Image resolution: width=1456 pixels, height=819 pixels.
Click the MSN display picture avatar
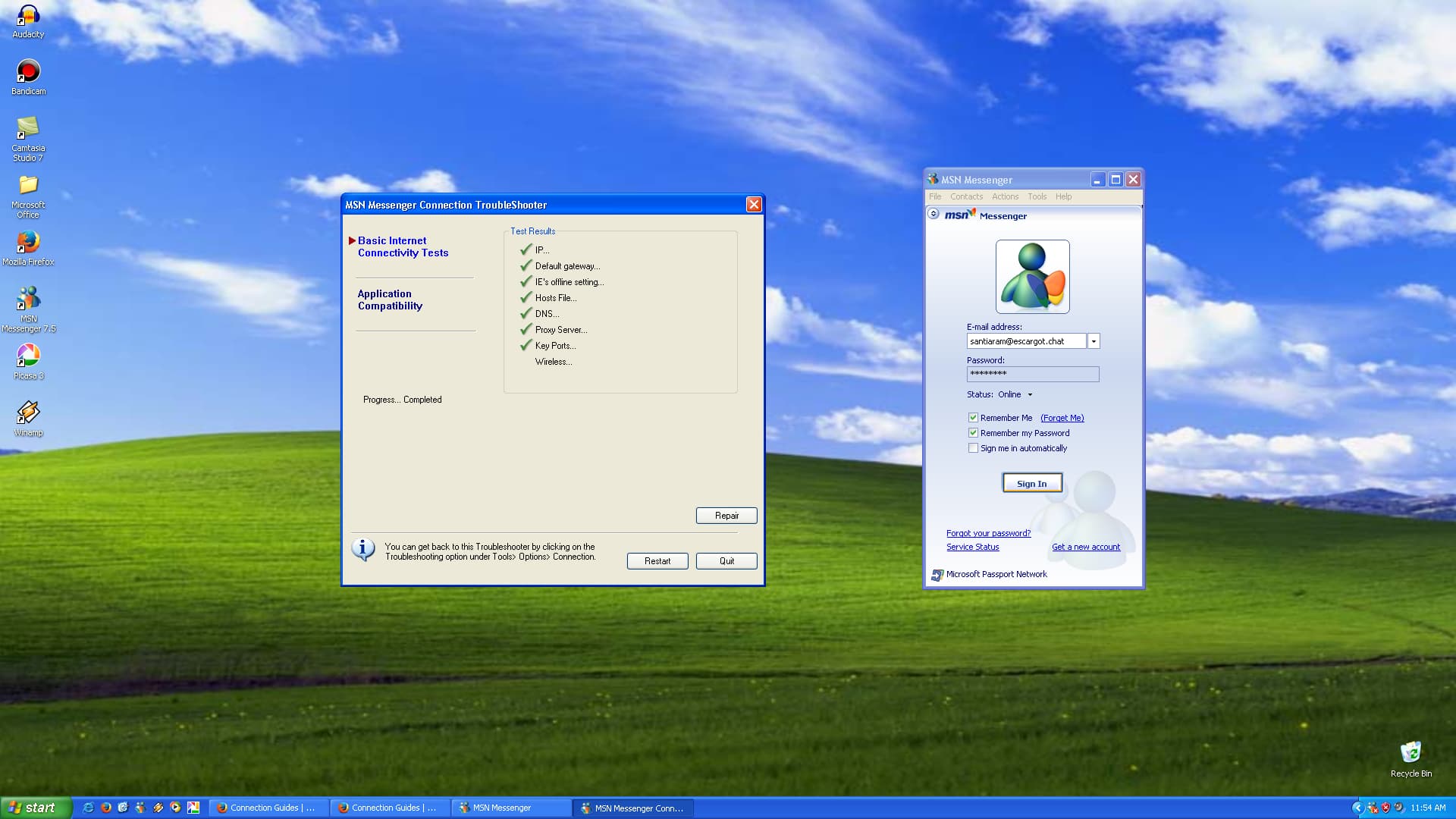coord(1032,277)
